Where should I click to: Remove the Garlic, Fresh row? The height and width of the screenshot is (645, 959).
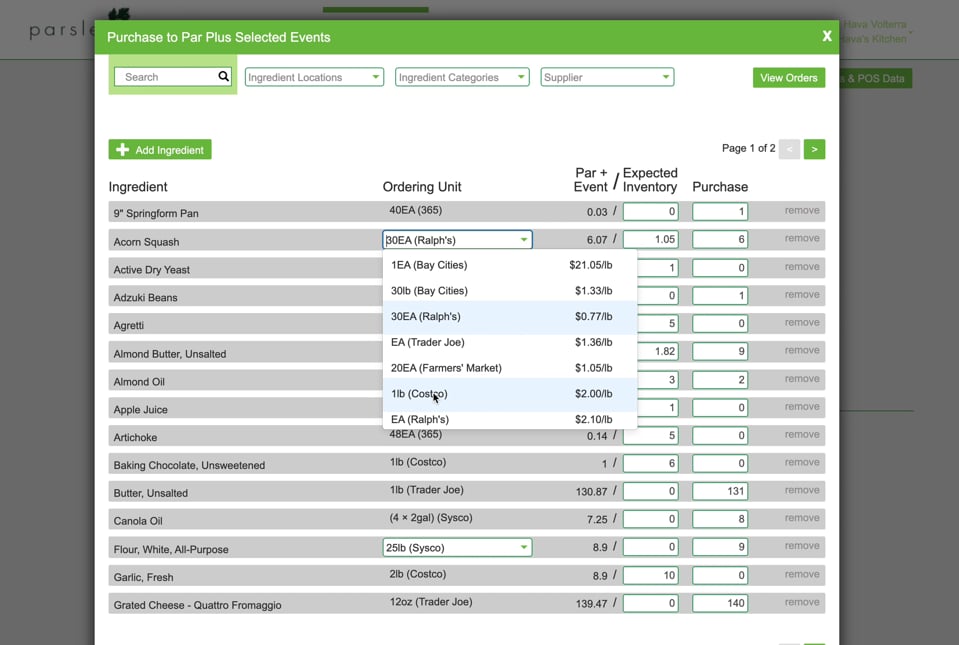[801, 574]
